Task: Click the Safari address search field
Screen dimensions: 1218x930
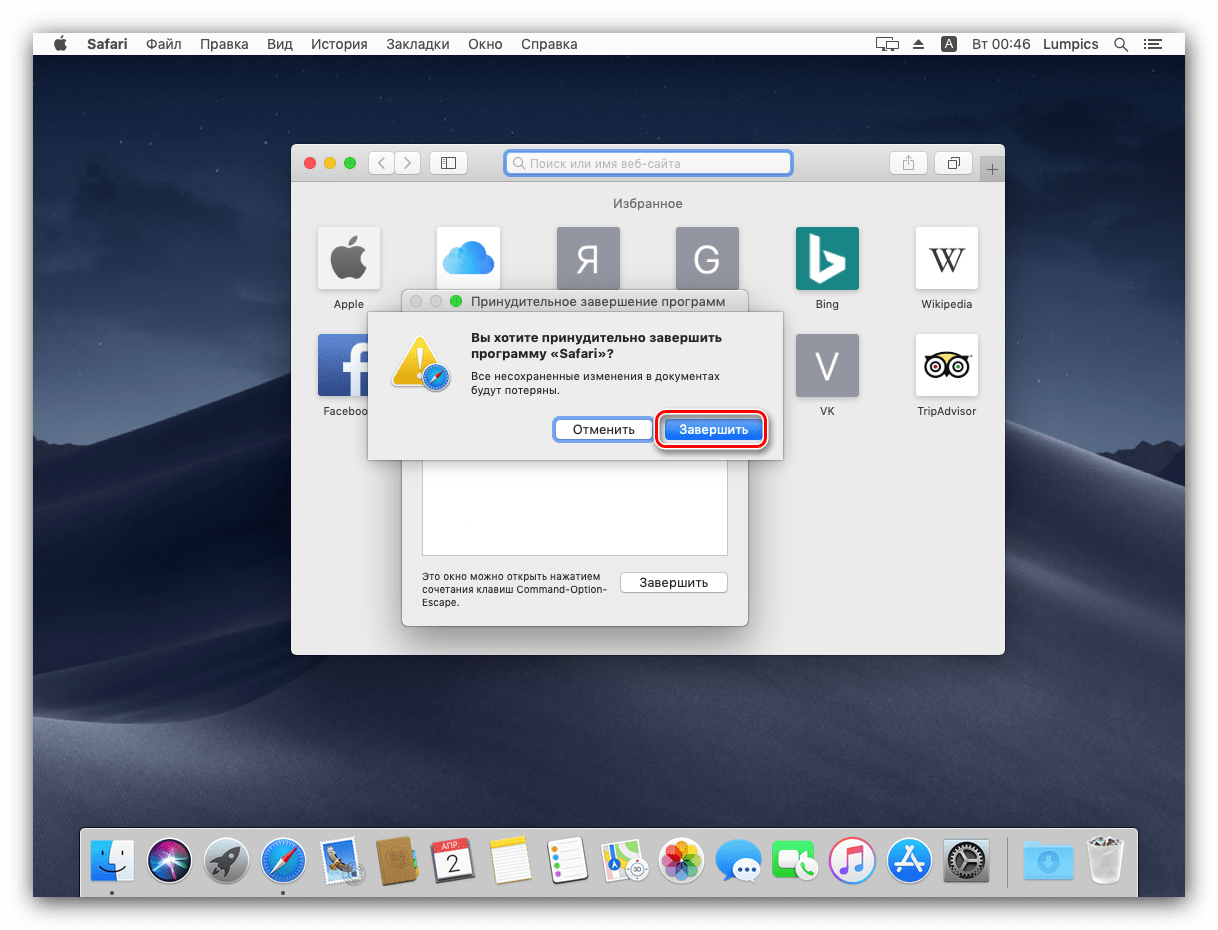Action: pos(649,163)
